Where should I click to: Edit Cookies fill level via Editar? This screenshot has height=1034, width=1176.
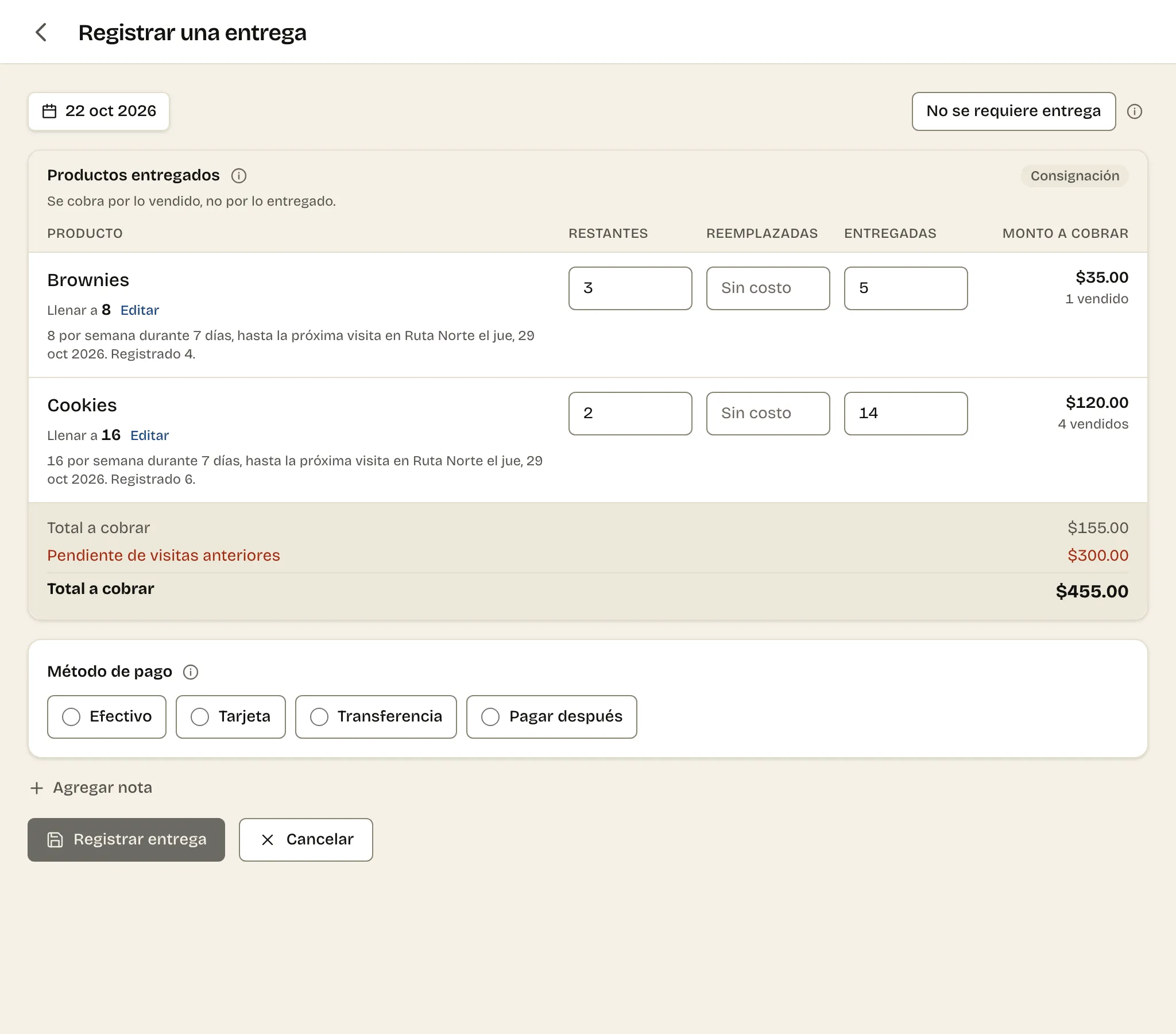pos(150,435)
